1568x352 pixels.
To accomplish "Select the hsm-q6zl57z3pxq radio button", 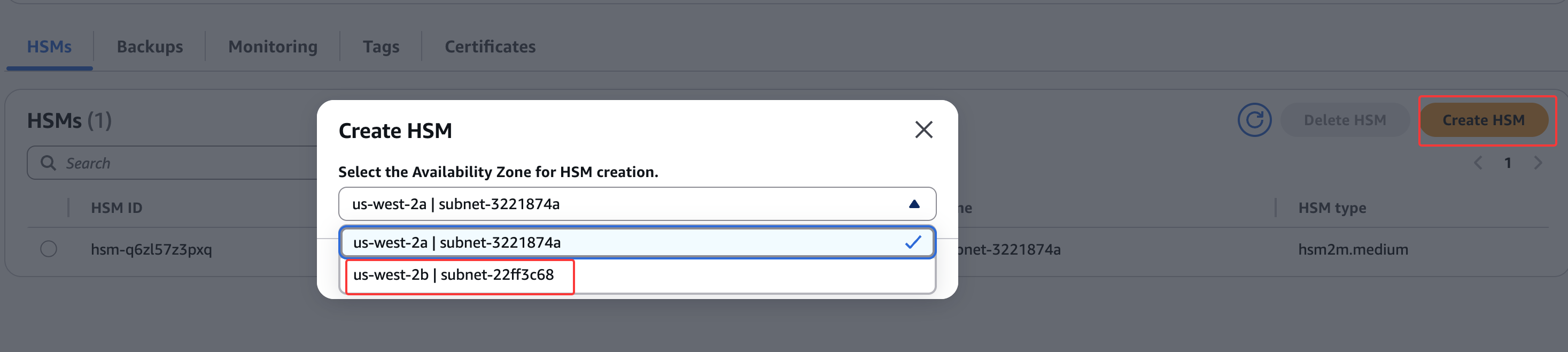I will [49, 249].
